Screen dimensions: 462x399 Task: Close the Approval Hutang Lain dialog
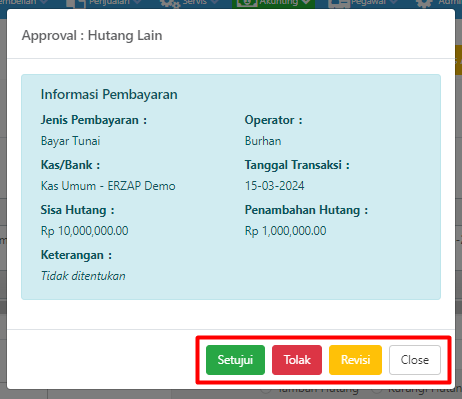(415, 360)
